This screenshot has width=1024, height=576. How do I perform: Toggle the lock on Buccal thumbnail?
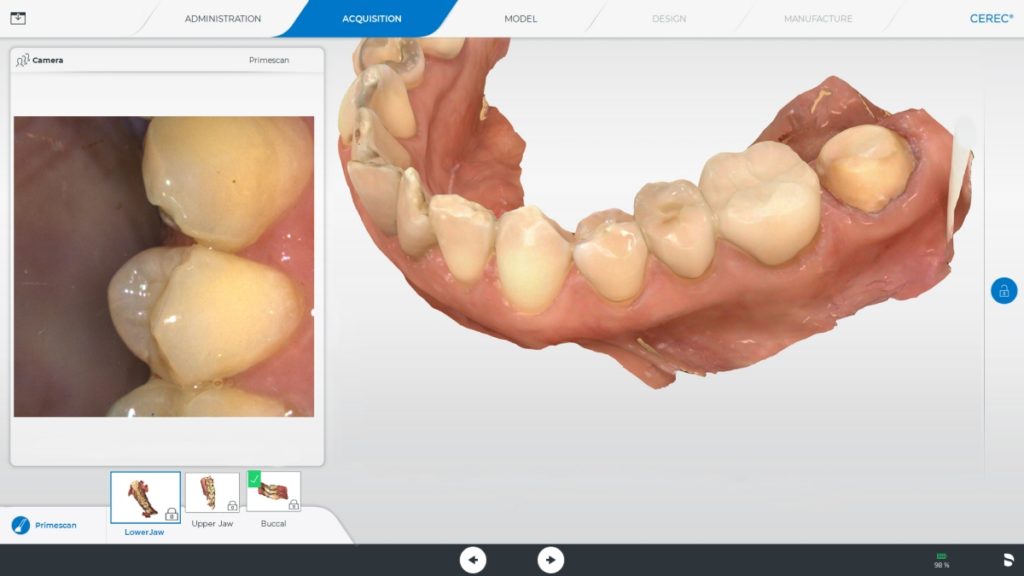tap(293, 504)
